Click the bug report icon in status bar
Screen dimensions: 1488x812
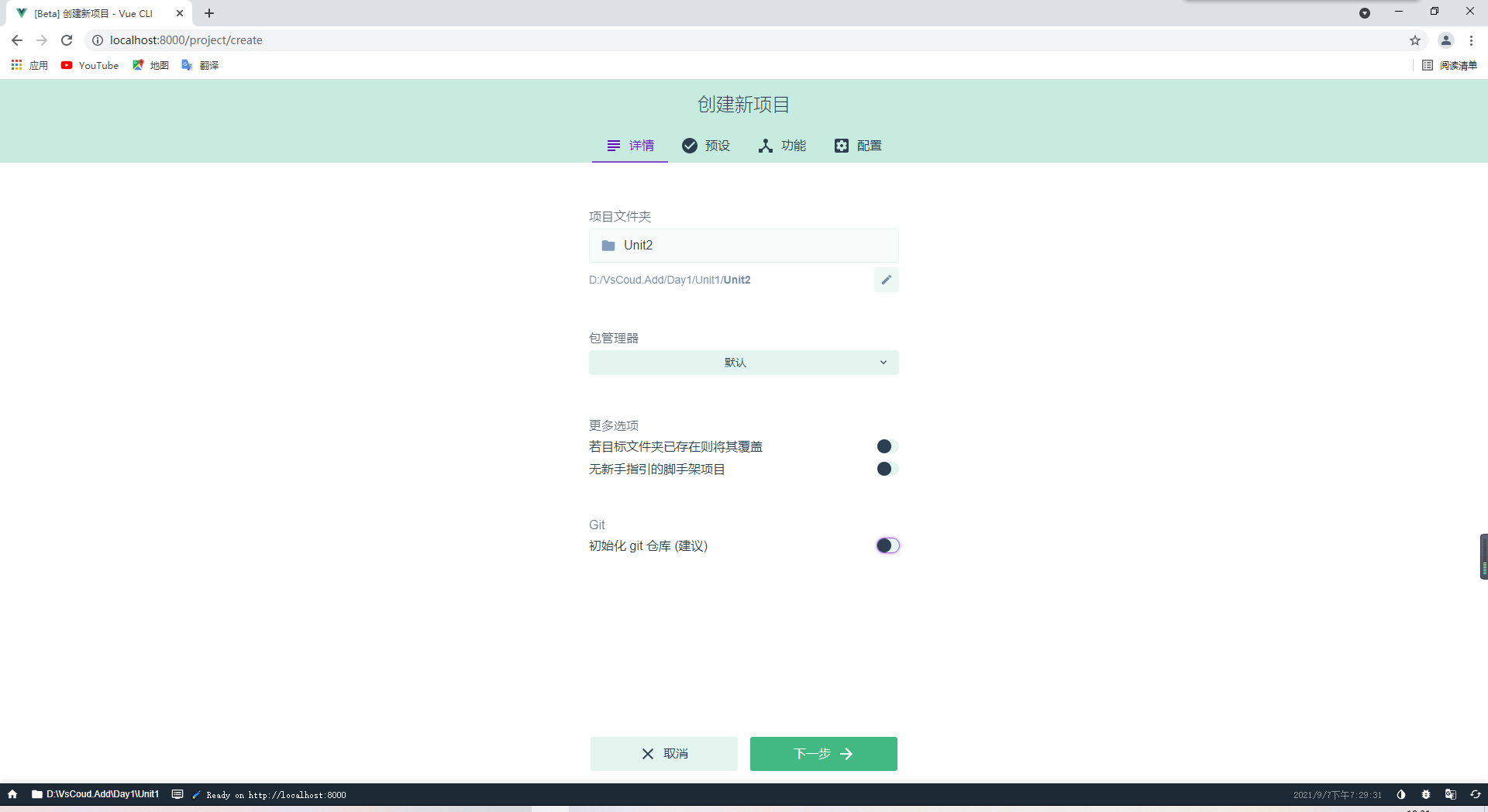pos(1426,794)
